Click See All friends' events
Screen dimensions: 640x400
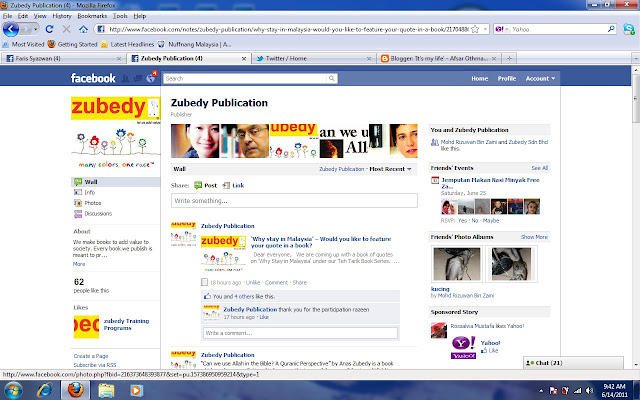pyautogui.click(x=539, y=168)
